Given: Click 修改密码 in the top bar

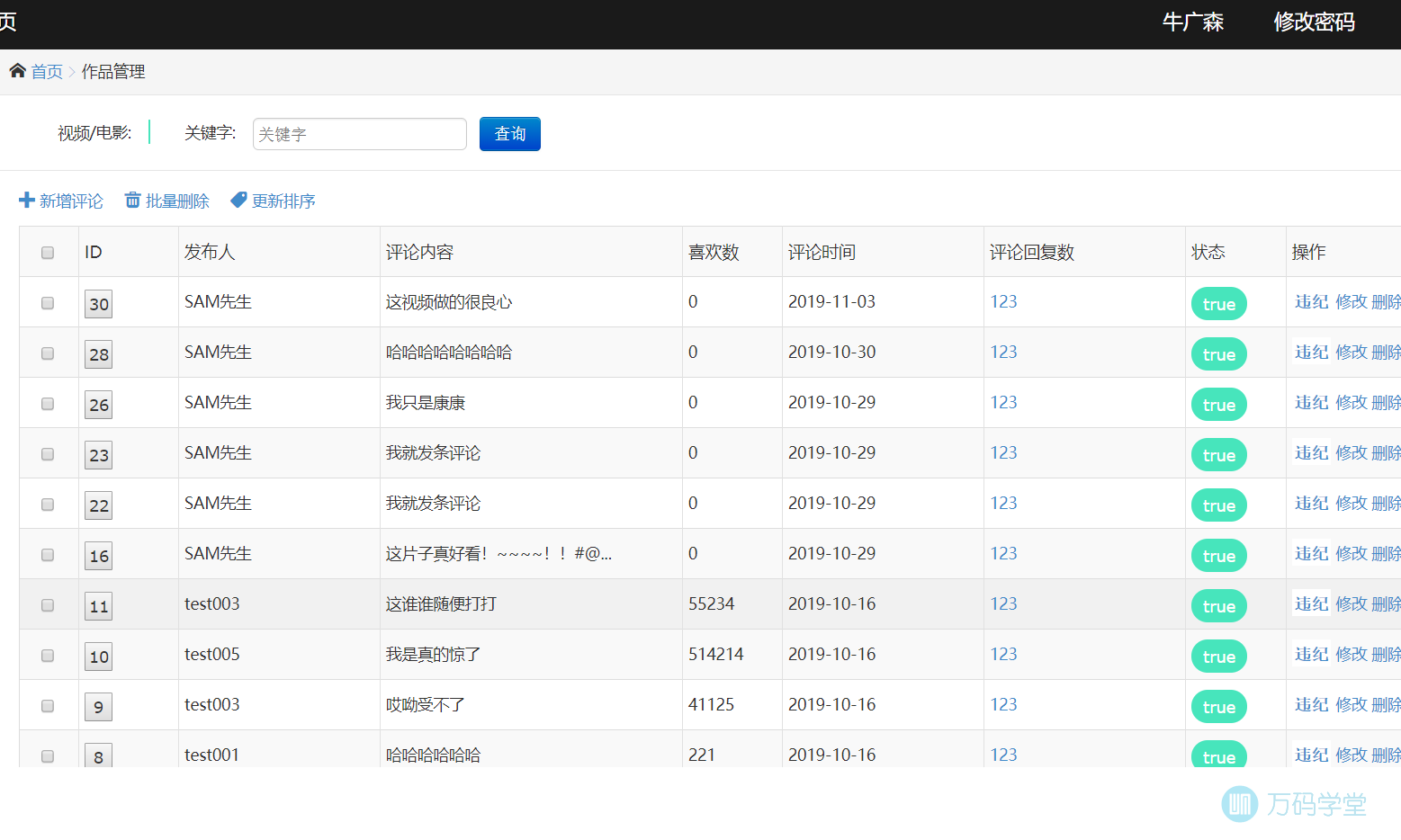Looking at the screenshot, I should pyautogui.click(x=1314, y=22).
